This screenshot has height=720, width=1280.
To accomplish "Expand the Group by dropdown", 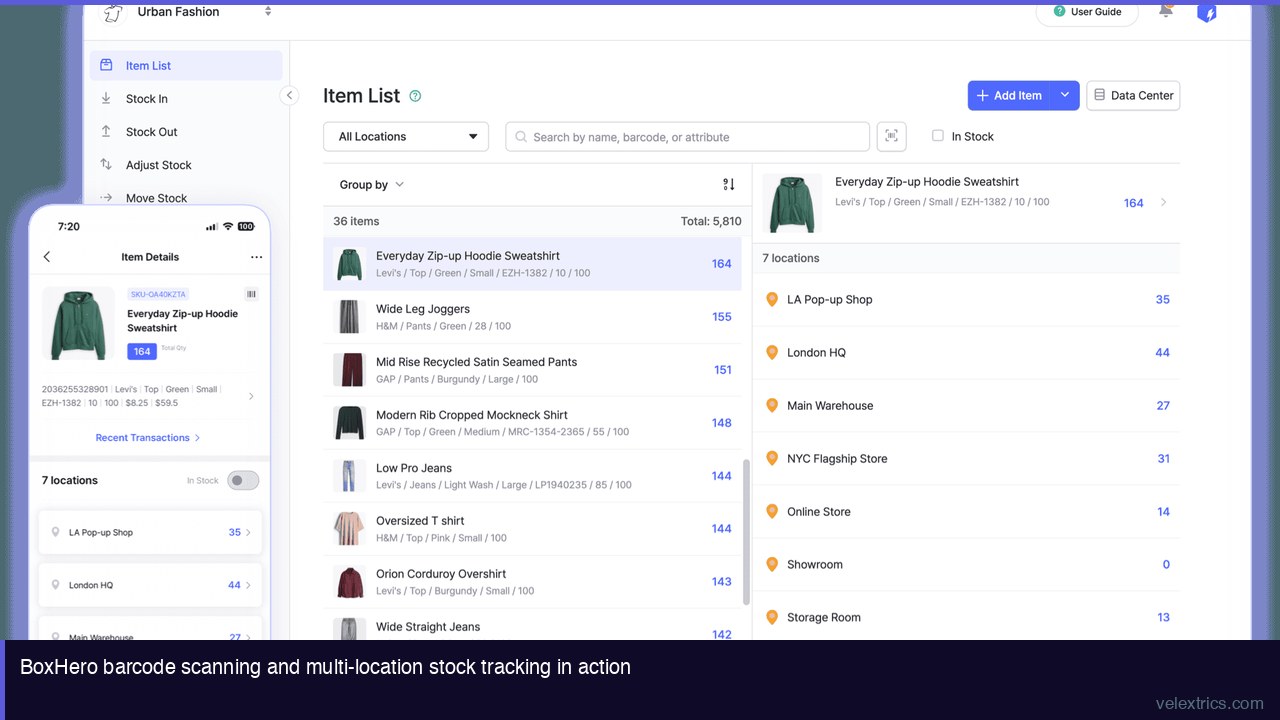I will pos(371,184).
